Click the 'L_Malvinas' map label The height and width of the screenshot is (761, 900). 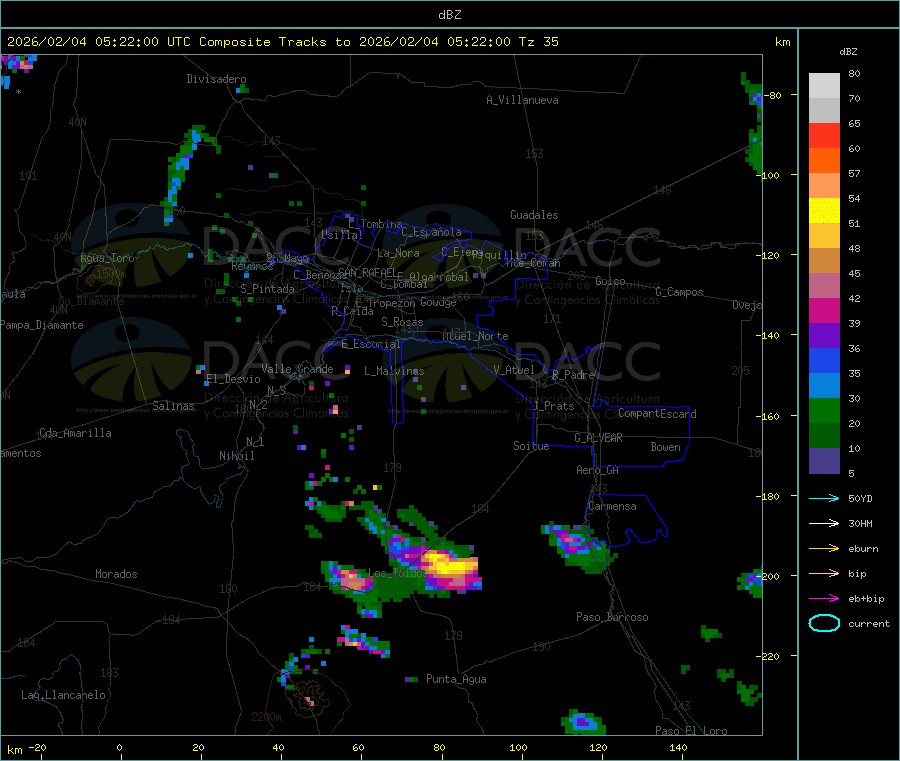[x=394, y=371]
